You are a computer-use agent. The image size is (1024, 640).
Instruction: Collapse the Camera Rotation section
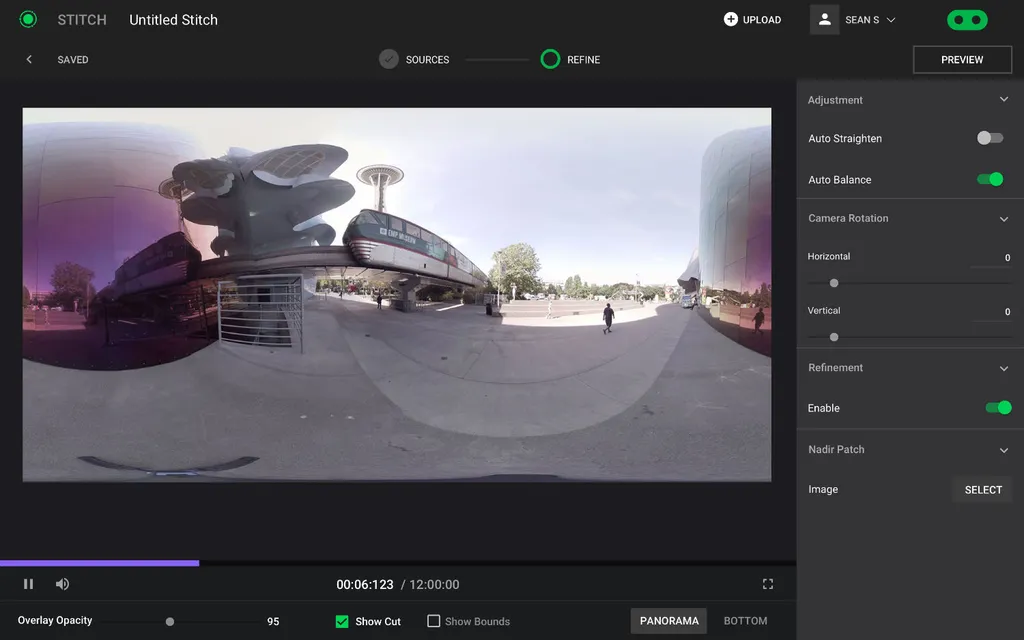click(x=1004, y=219)
